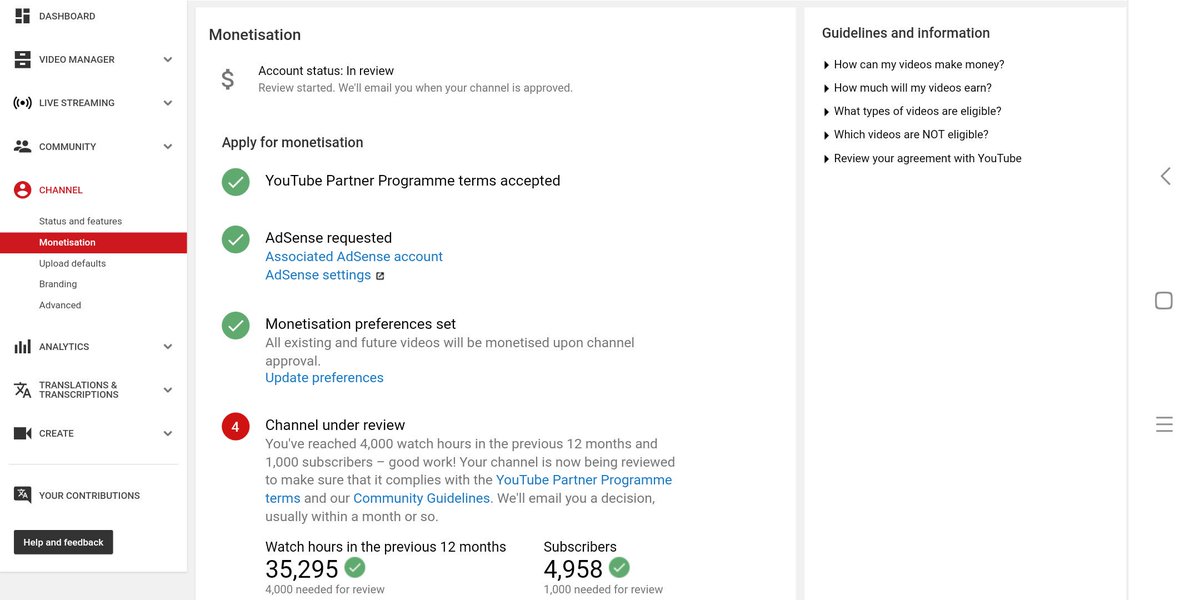
Task: Click the Video Manager icon
Action: click(x=22, y=60)
